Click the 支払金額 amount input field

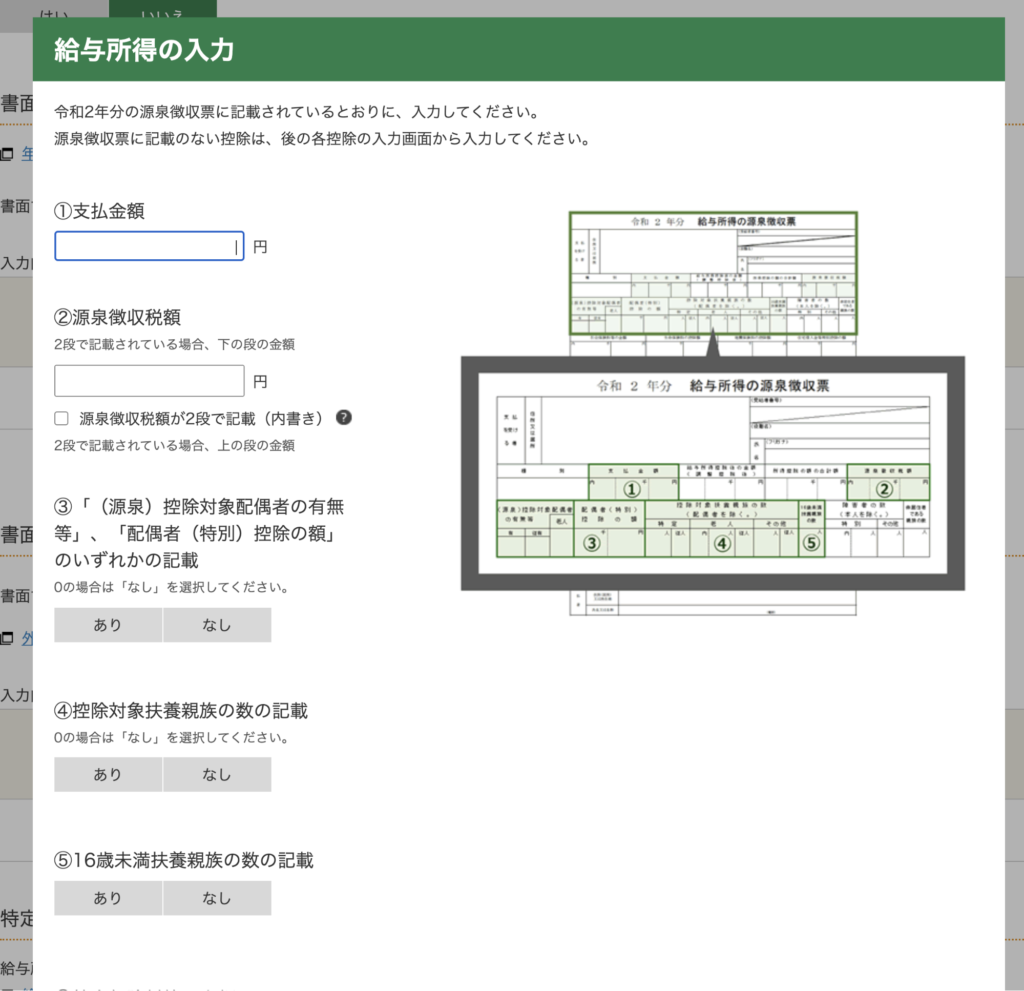149,246
